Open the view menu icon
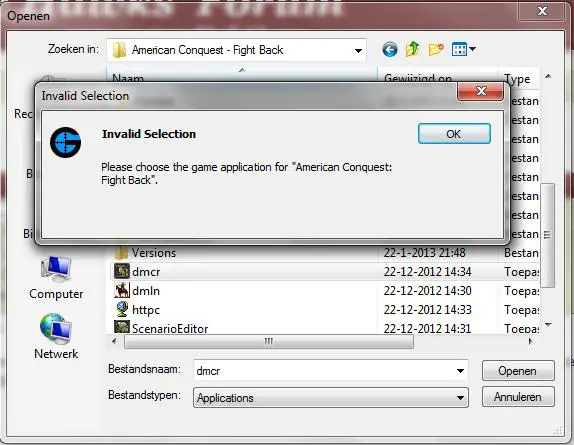Screen dimensions: 574x445 463,49
